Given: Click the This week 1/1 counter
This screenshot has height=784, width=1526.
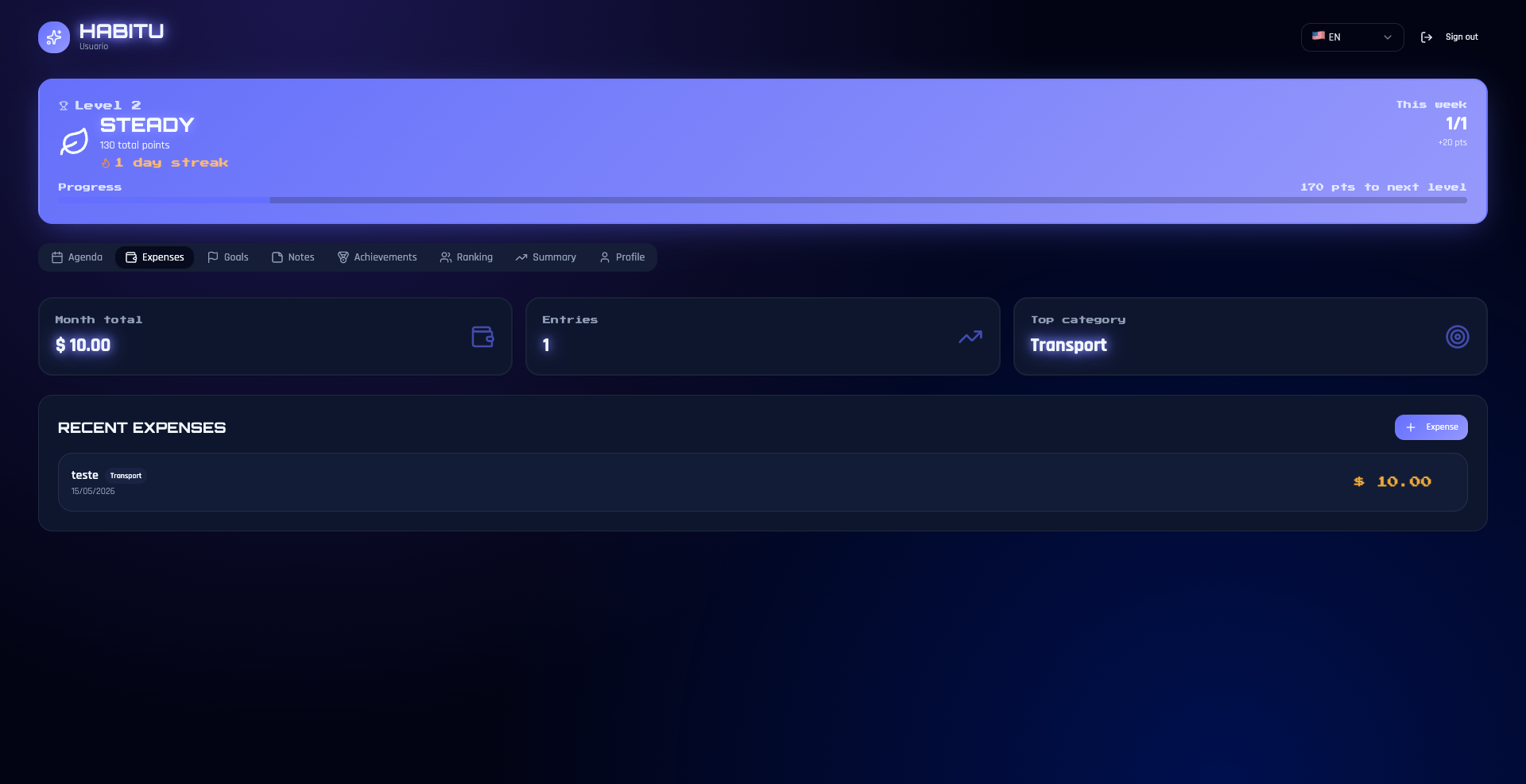Looking at the screenshot, I should [x=1456, y=124].
